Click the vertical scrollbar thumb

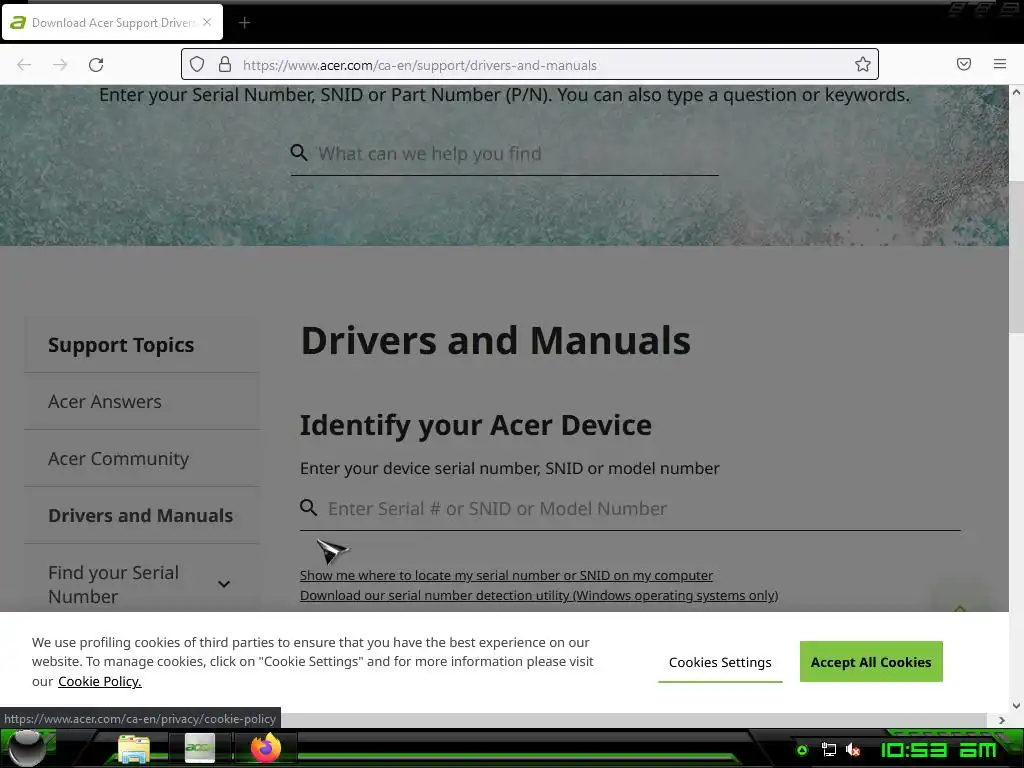tap(1016, 256)
